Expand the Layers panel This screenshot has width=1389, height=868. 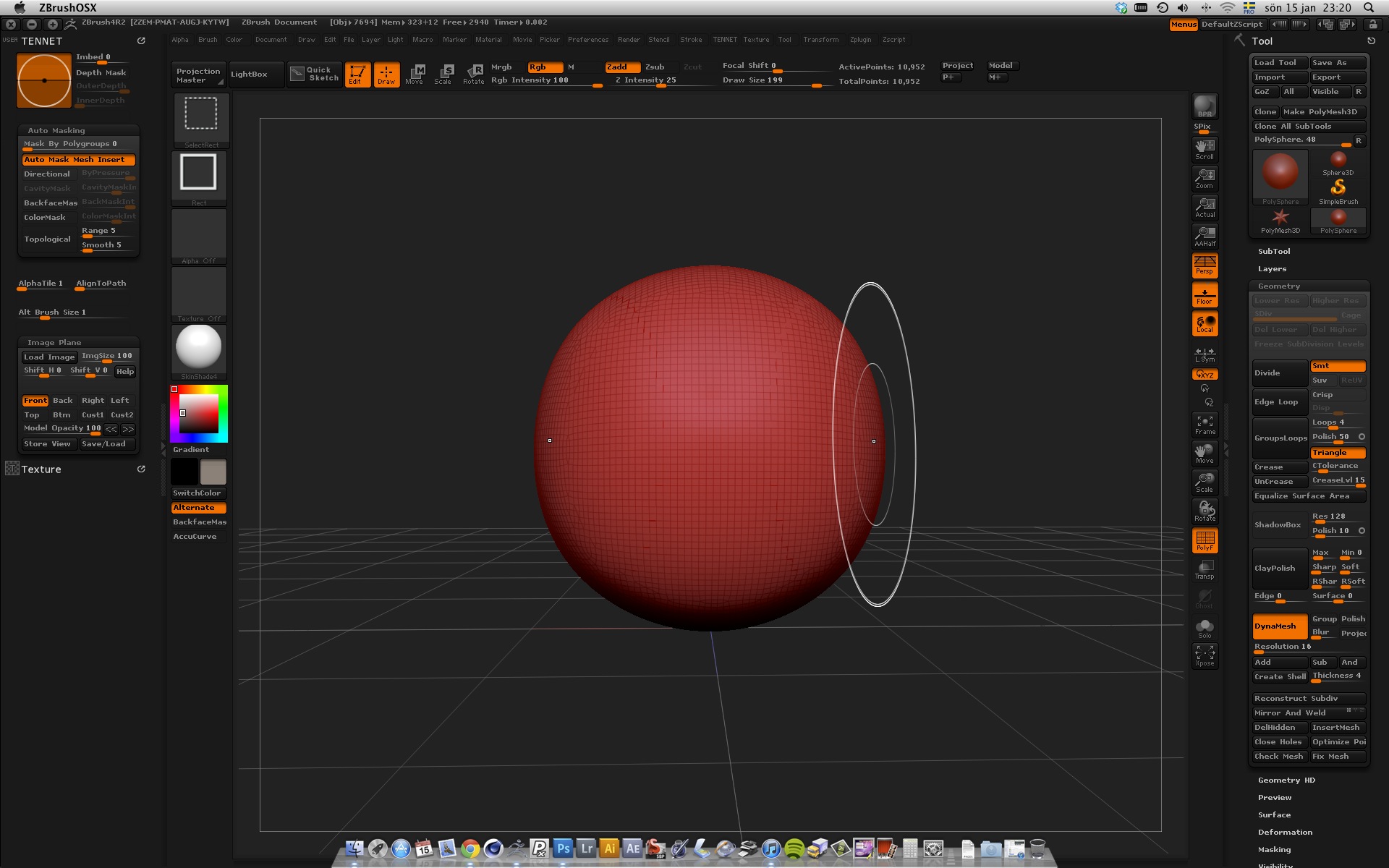[1271, 268]
